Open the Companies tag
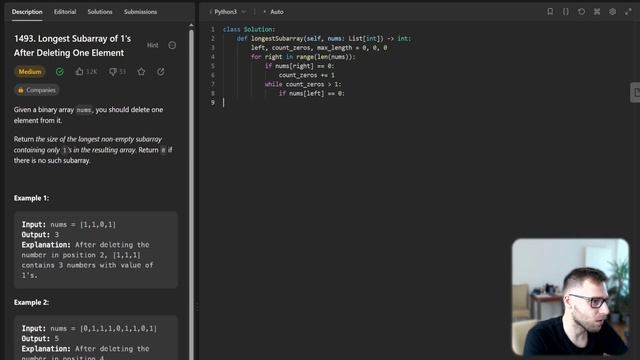 (x=37, y=90)
